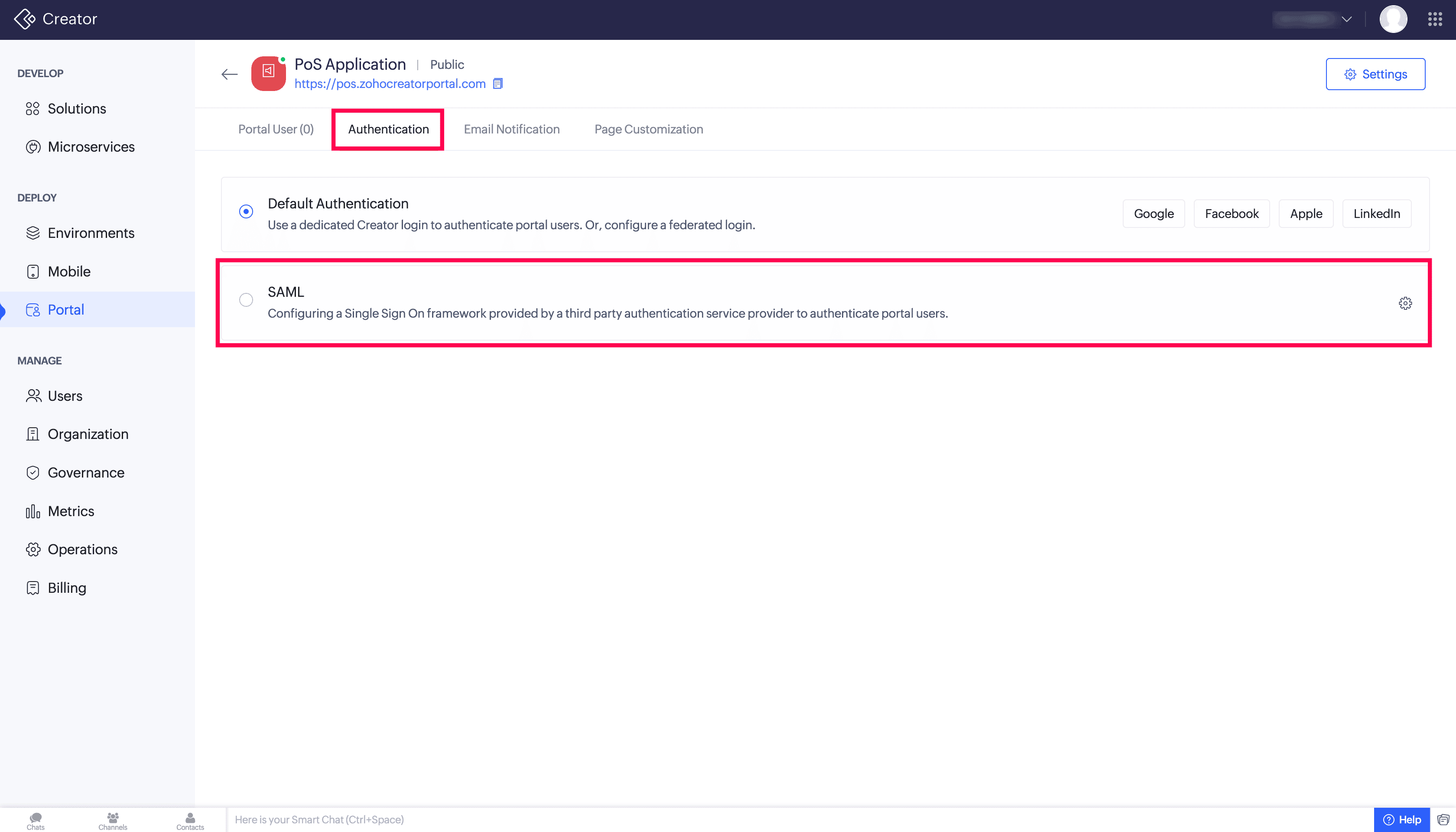Copy portal URL via clipboard icon
The image size is (1456, 832).
tap(498, 84)
